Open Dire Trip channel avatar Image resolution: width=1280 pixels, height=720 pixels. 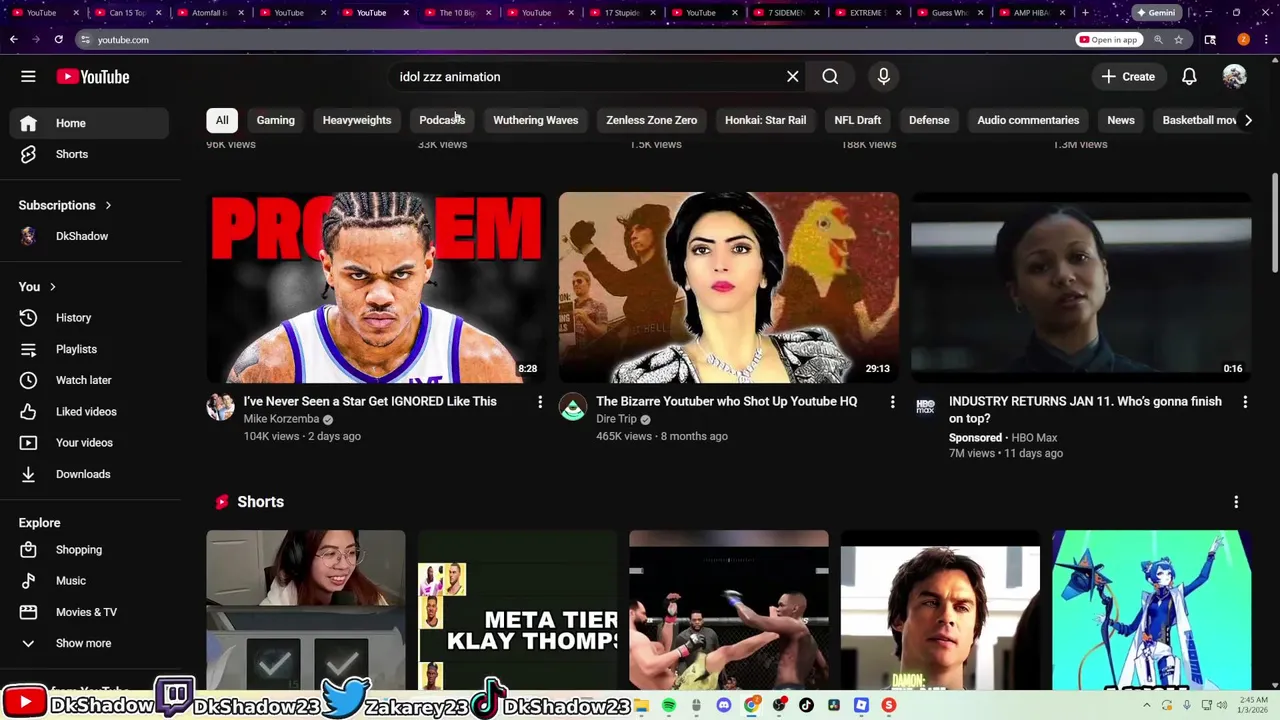(572, 407)
